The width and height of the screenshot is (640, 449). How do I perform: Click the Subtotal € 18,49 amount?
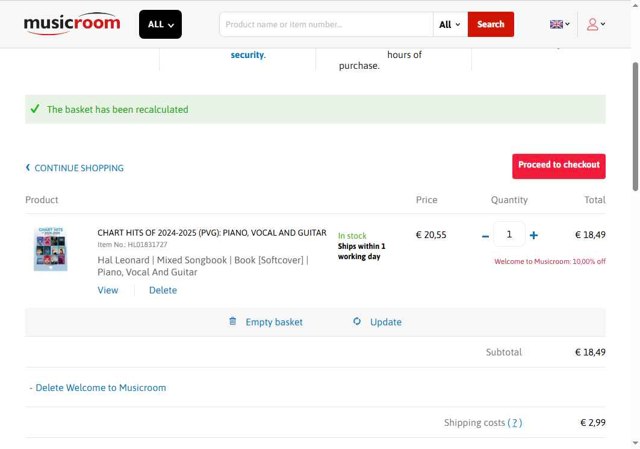[x=590, y=352]
